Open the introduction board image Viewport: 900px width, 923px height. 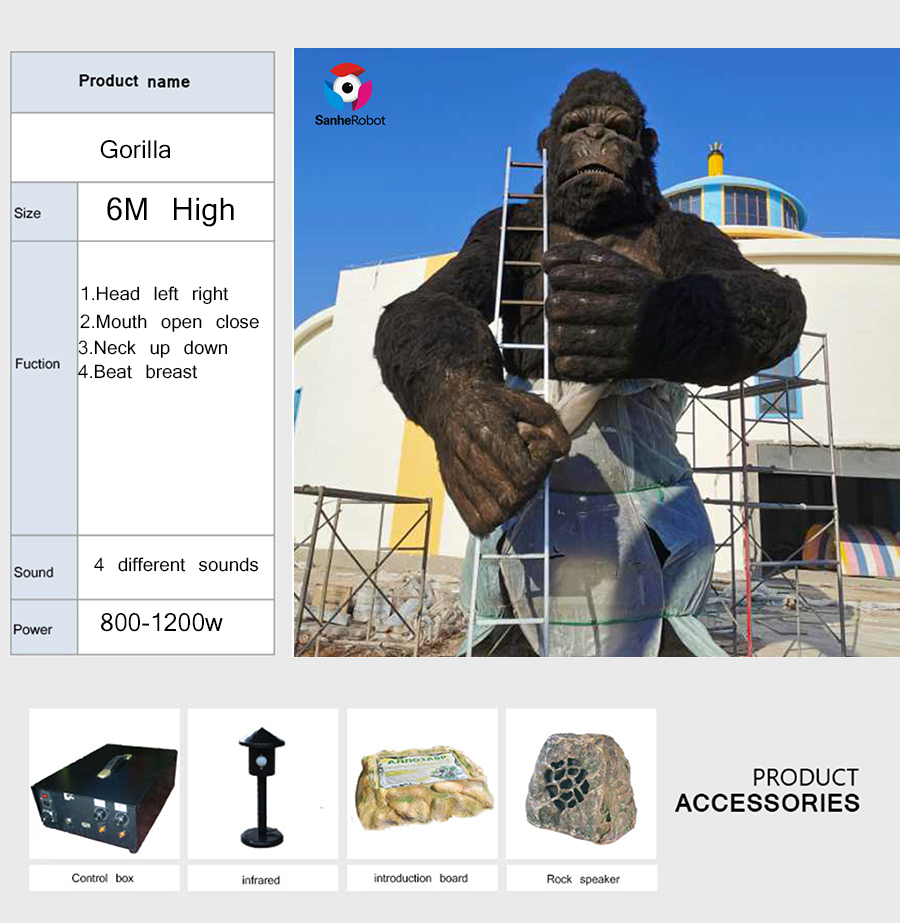point(422,783)
